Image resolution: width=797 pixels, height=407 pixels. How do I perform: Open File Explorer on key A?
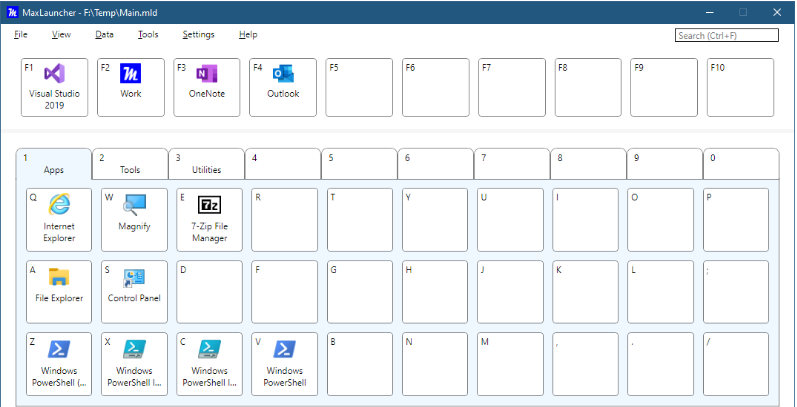click(59, 291)
